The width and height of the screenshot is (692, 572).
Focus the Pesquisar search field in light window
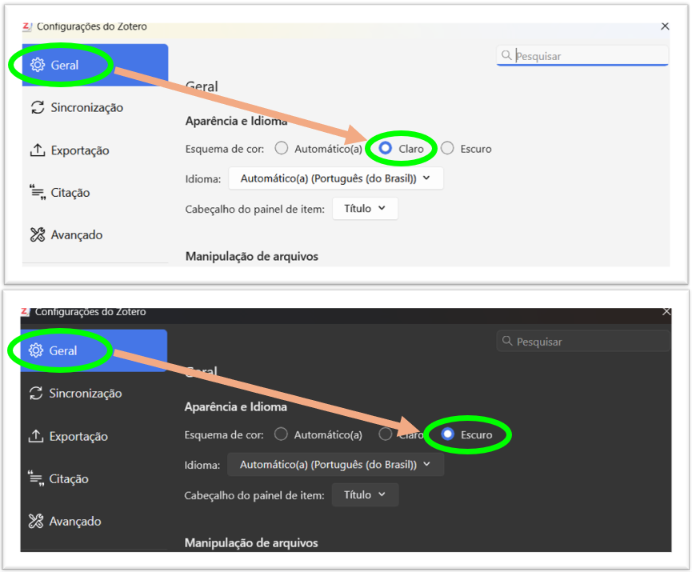point(583,56)
